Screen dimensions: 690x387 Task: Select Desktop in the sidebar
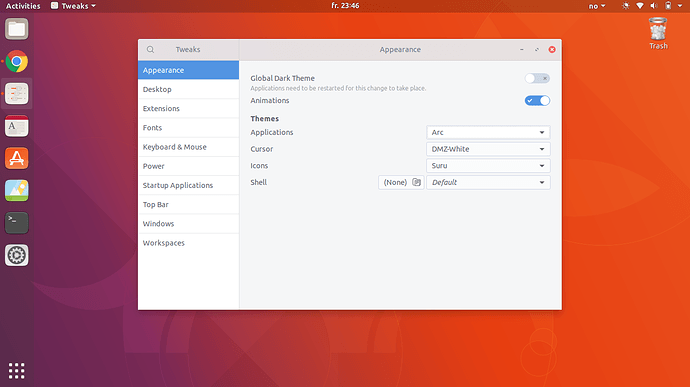(188, 89)
